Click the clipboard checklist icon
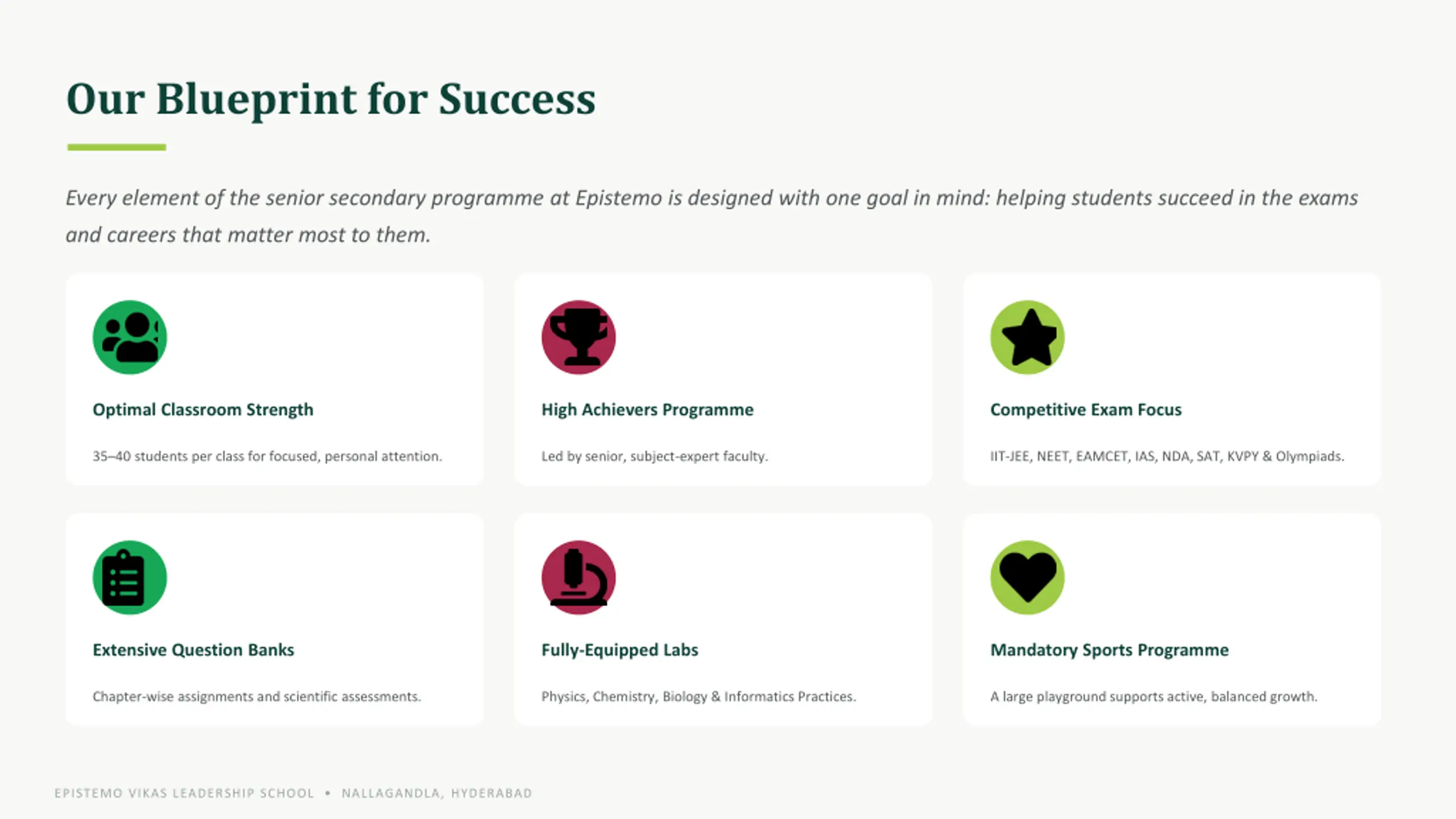This screenshot has height=819, width=1456. click(130, 577)
